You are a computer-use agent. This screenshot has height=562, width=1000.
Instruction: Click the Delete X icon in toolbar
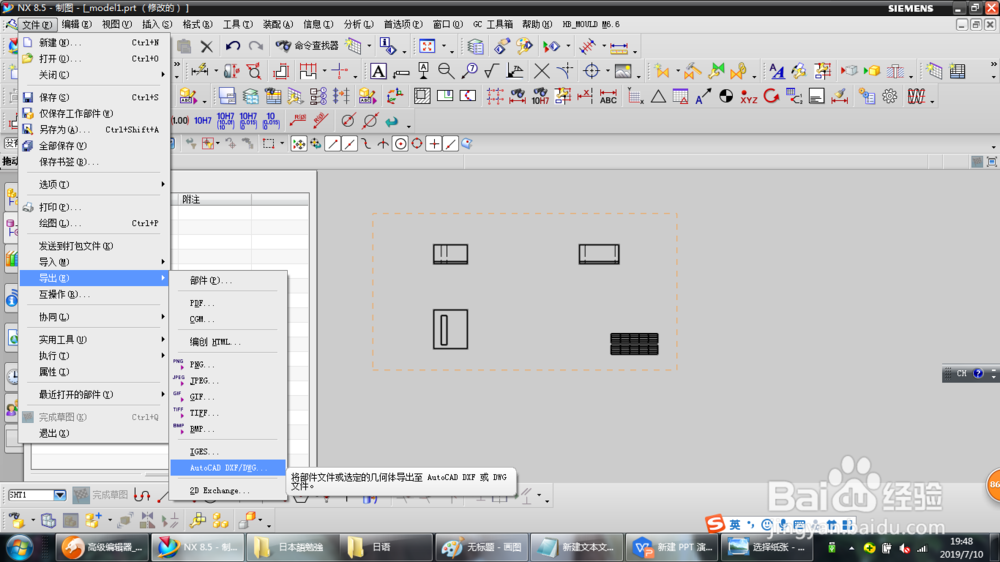(207, 46)
